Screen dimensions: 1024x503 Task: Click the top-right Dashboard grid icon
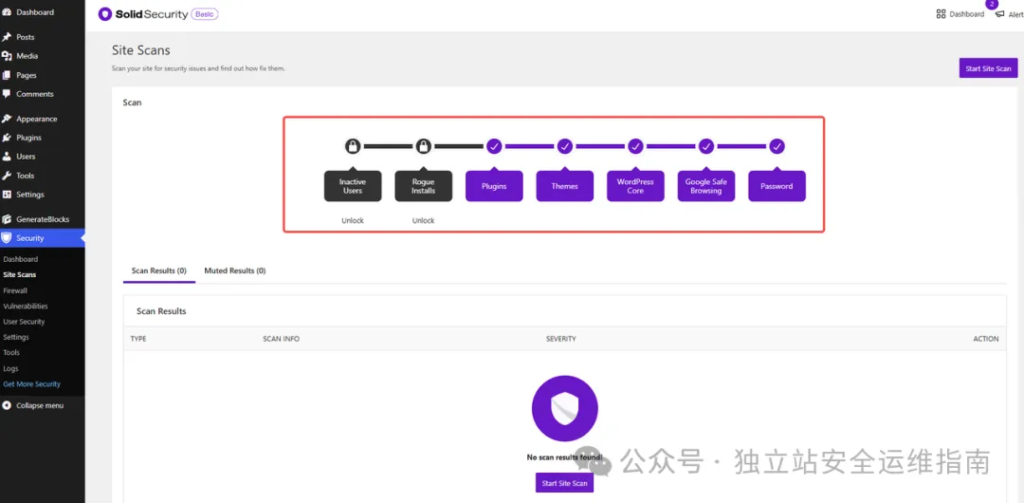[x=941, y=14]
